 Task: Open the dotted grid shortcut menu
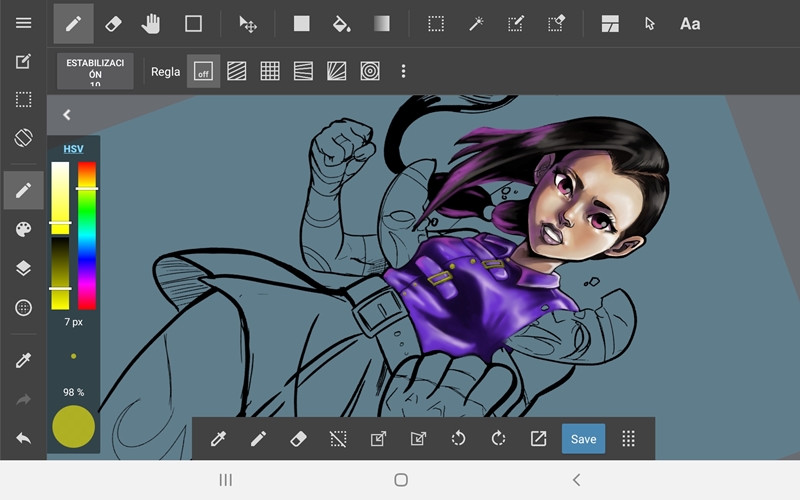(x=629, y=439)
